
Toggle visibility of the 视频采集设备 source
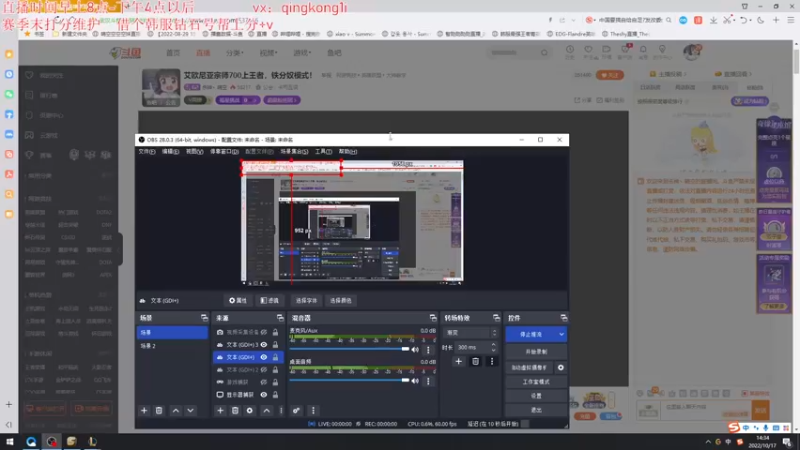coord(264,332)
